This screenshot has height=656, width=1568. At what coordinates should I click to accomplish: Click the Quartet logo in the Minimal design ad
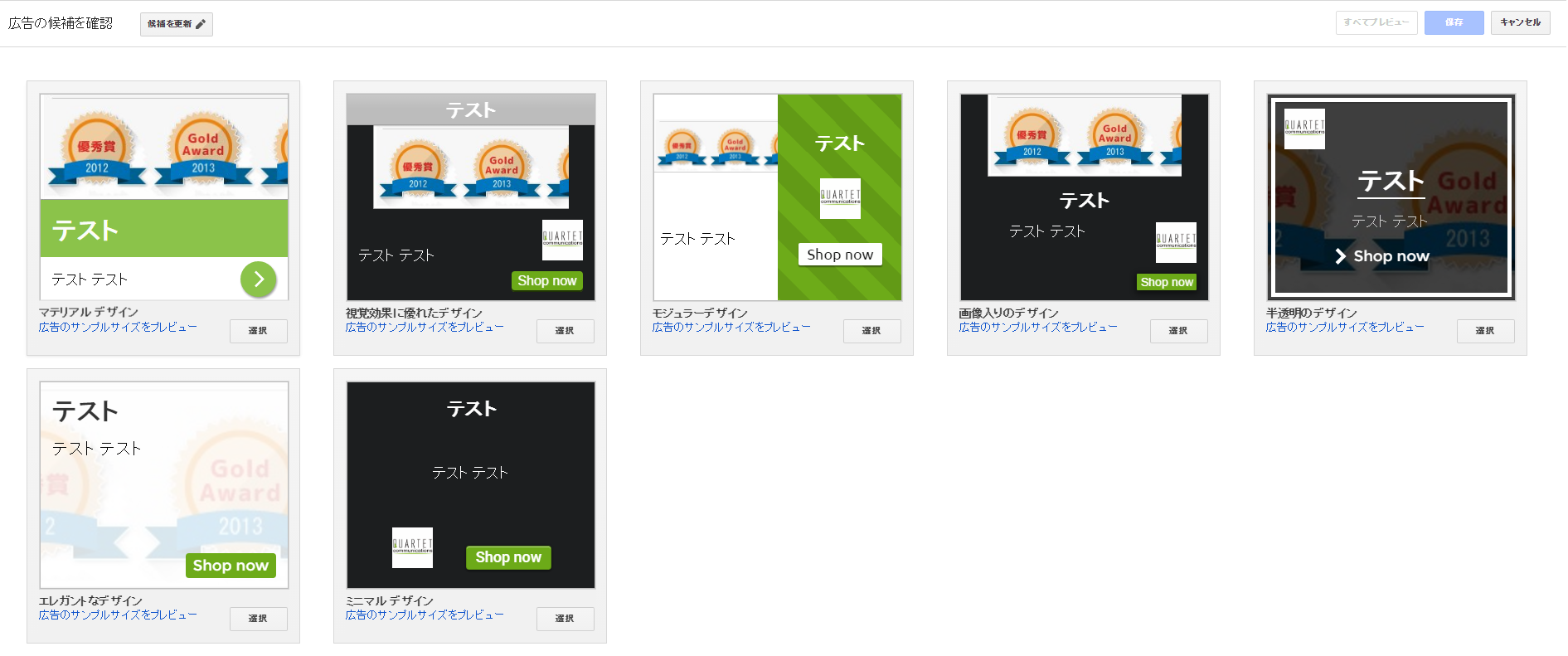coord(412,547)
